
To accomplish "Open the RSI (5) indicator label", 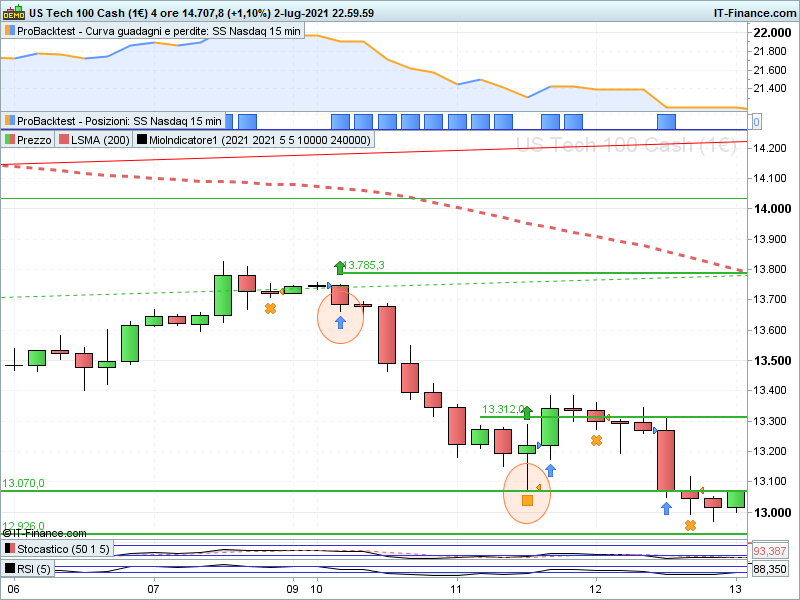I will point(28,568).
